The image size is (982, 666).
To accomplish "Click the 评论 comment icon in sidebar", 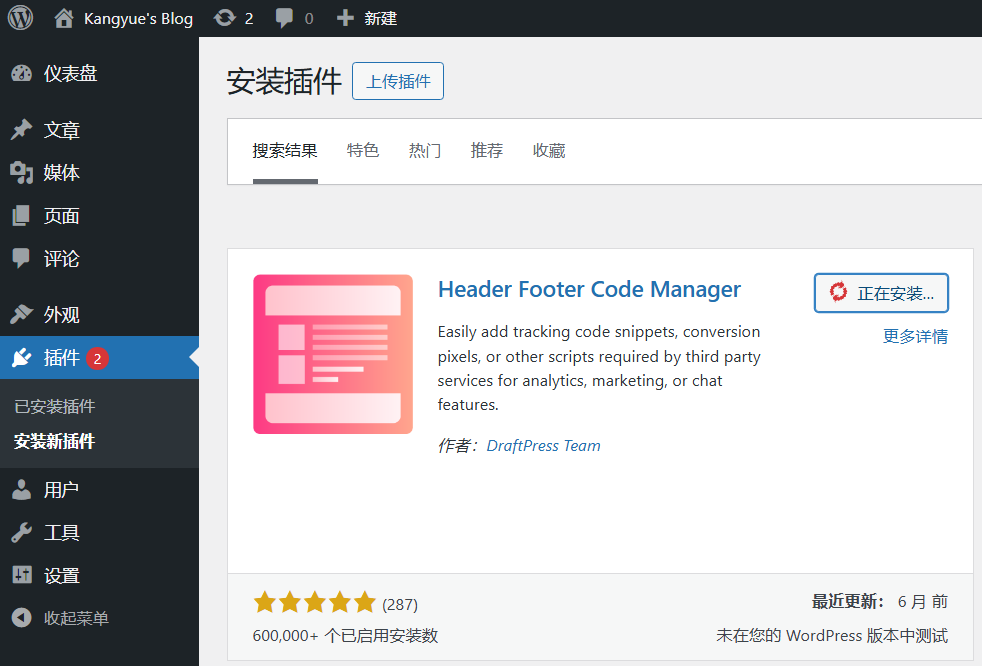I will coord(21,258).
